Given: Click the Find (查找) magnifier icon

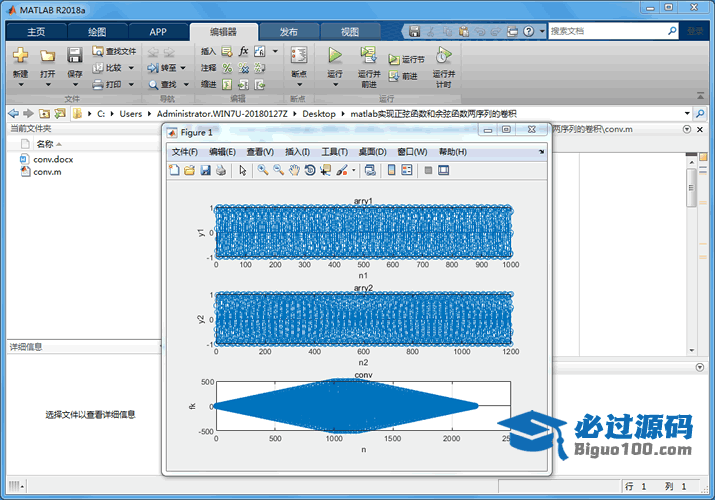Looking at the screenshot, I should (154, 85).
